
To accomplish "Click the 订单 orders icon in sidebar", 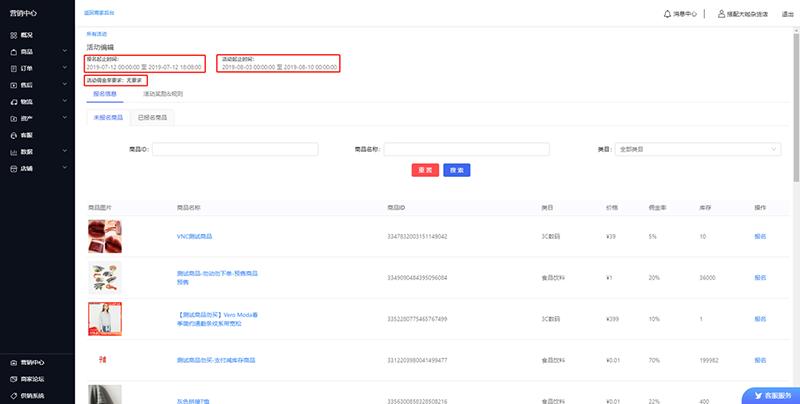I will coord(11,68).
